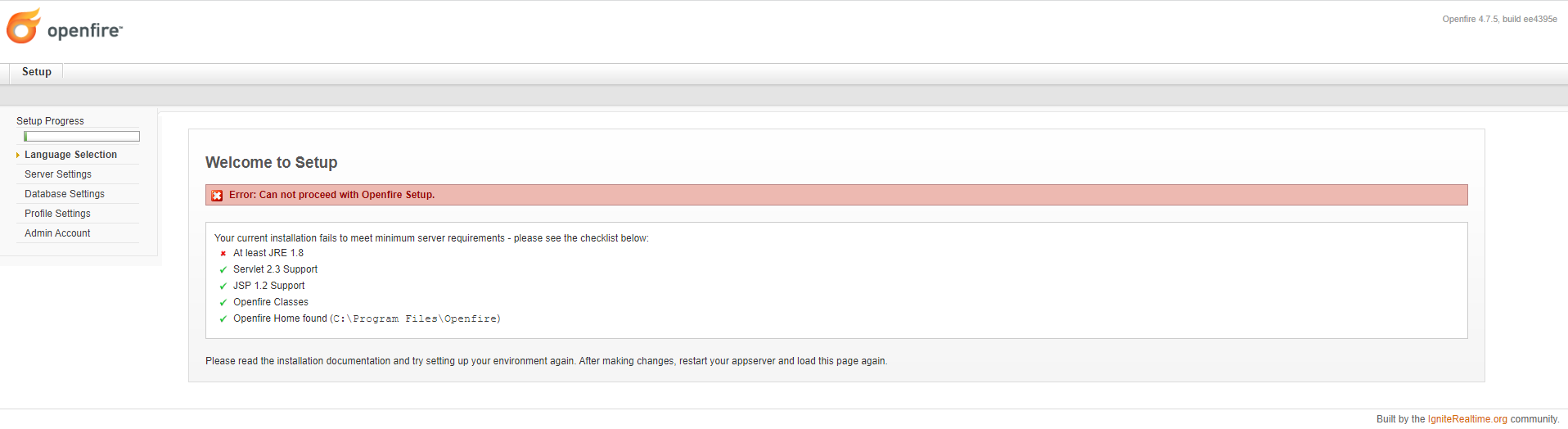This screenshot has height=429, width=1568.
Task: Choose Admin Account step
Action: pyautogui.click(x=57, y=233)
